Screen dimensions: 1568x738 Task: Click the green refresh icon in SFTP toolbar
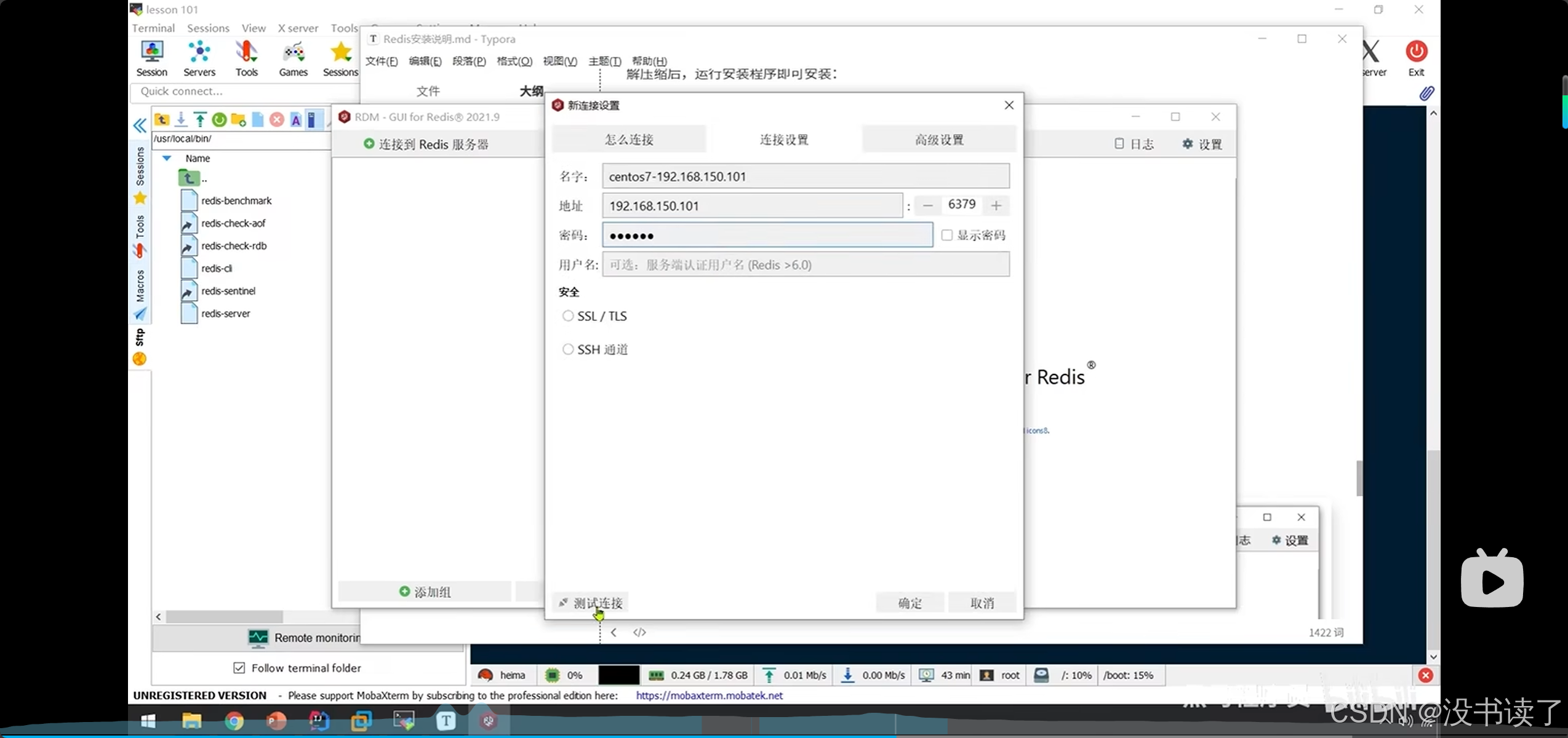[219, 119]
